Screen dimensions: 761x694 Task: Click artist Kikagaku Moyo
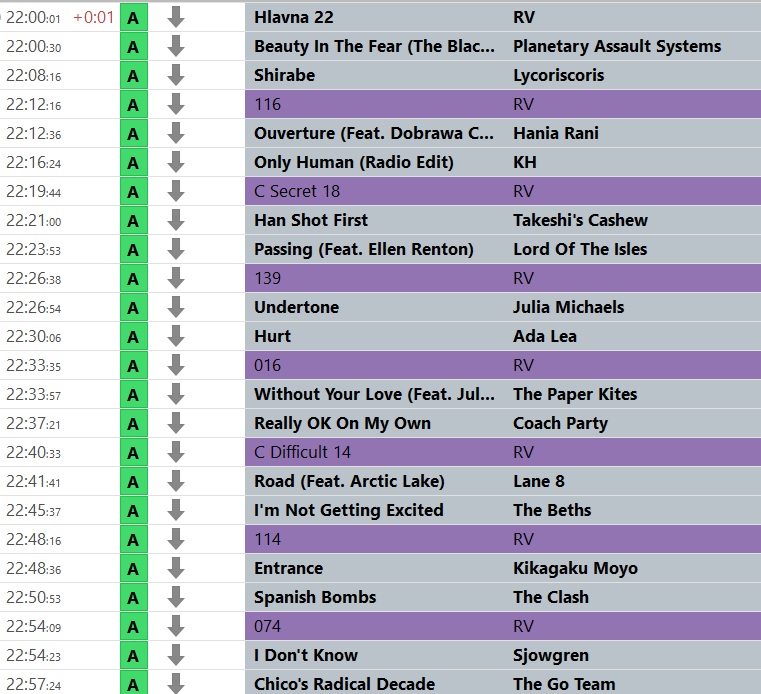coord(575,568)
